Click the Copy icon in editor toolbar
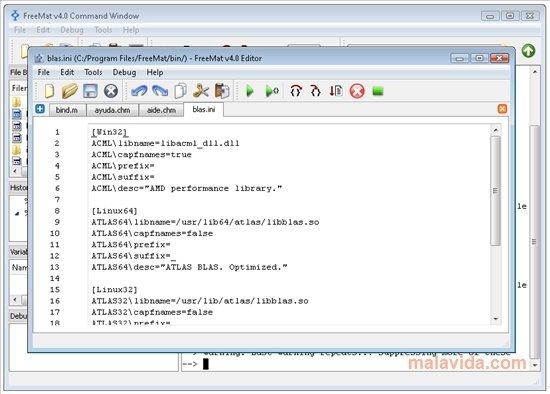Screen dimensions: 550x394 [x=180, y=91]
